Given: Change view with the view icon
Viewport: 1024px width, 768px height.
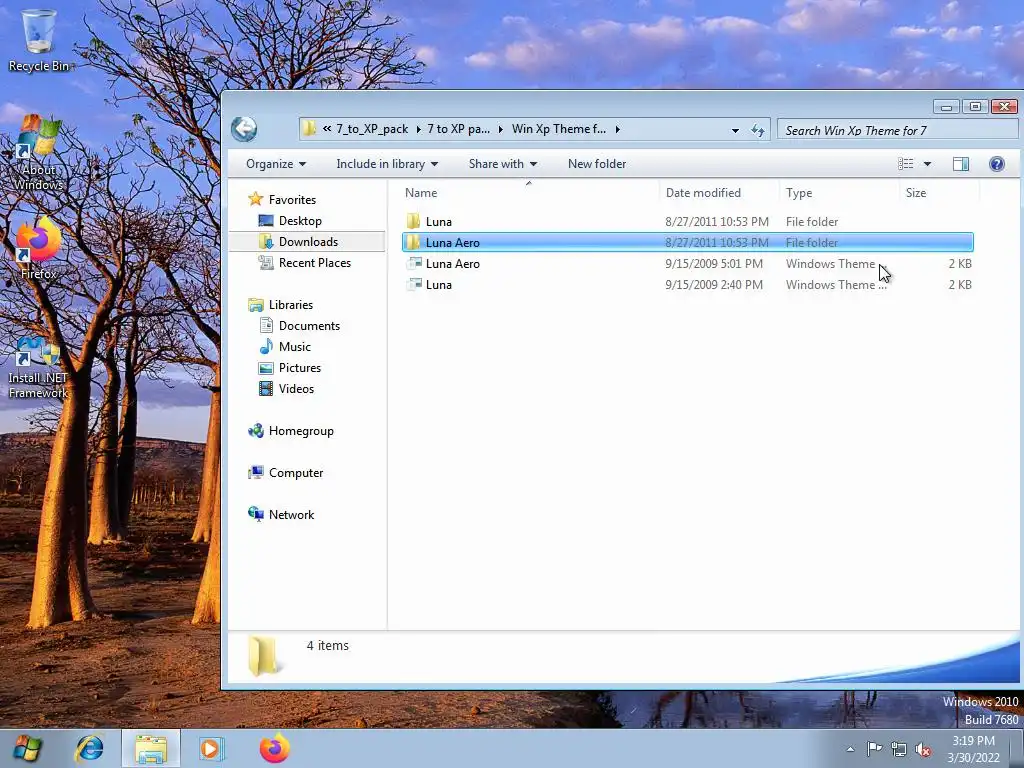Looking at the screenshot, I should 906,164.
